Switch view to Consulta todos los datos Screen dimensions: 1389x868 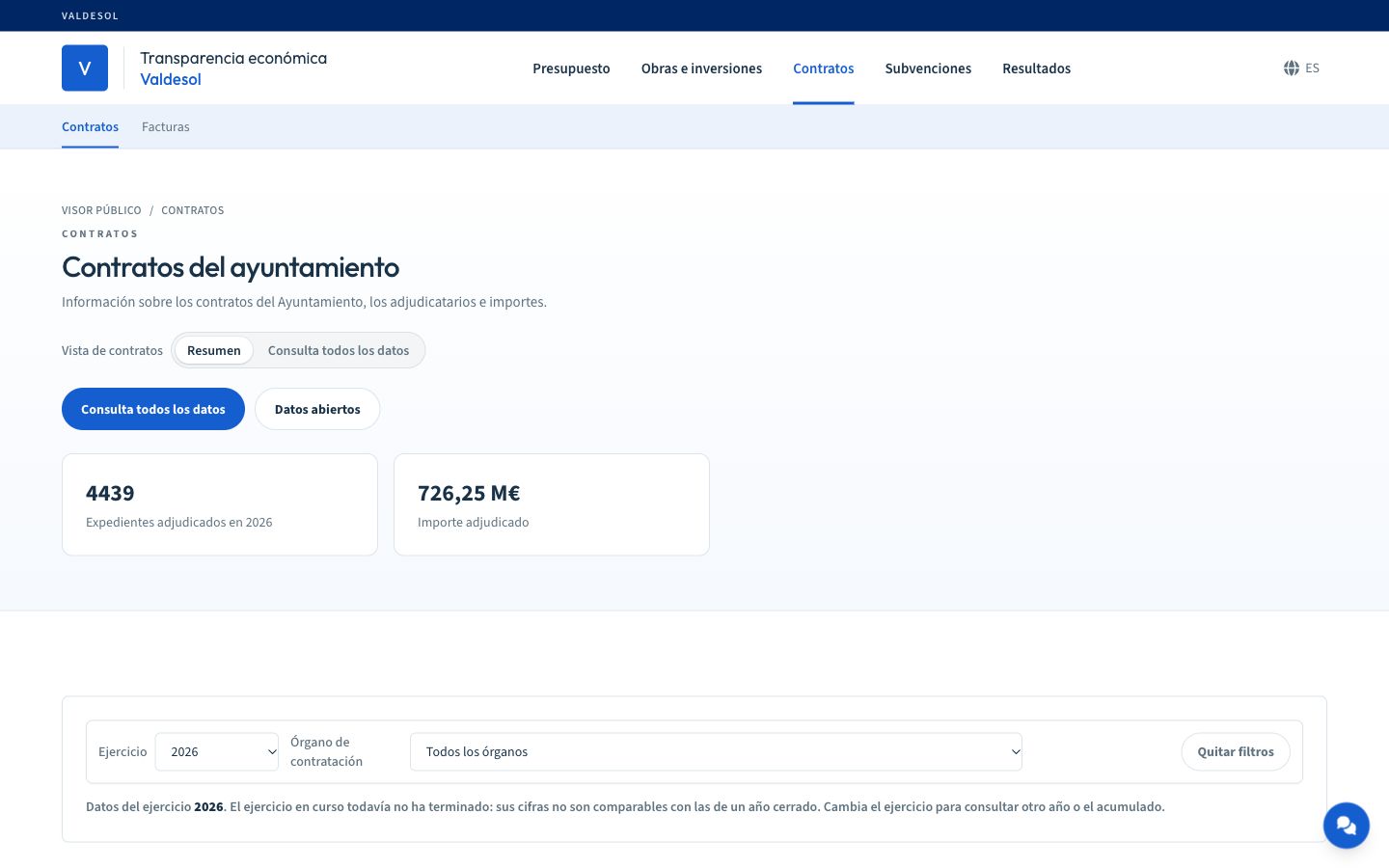coord(339,350)
